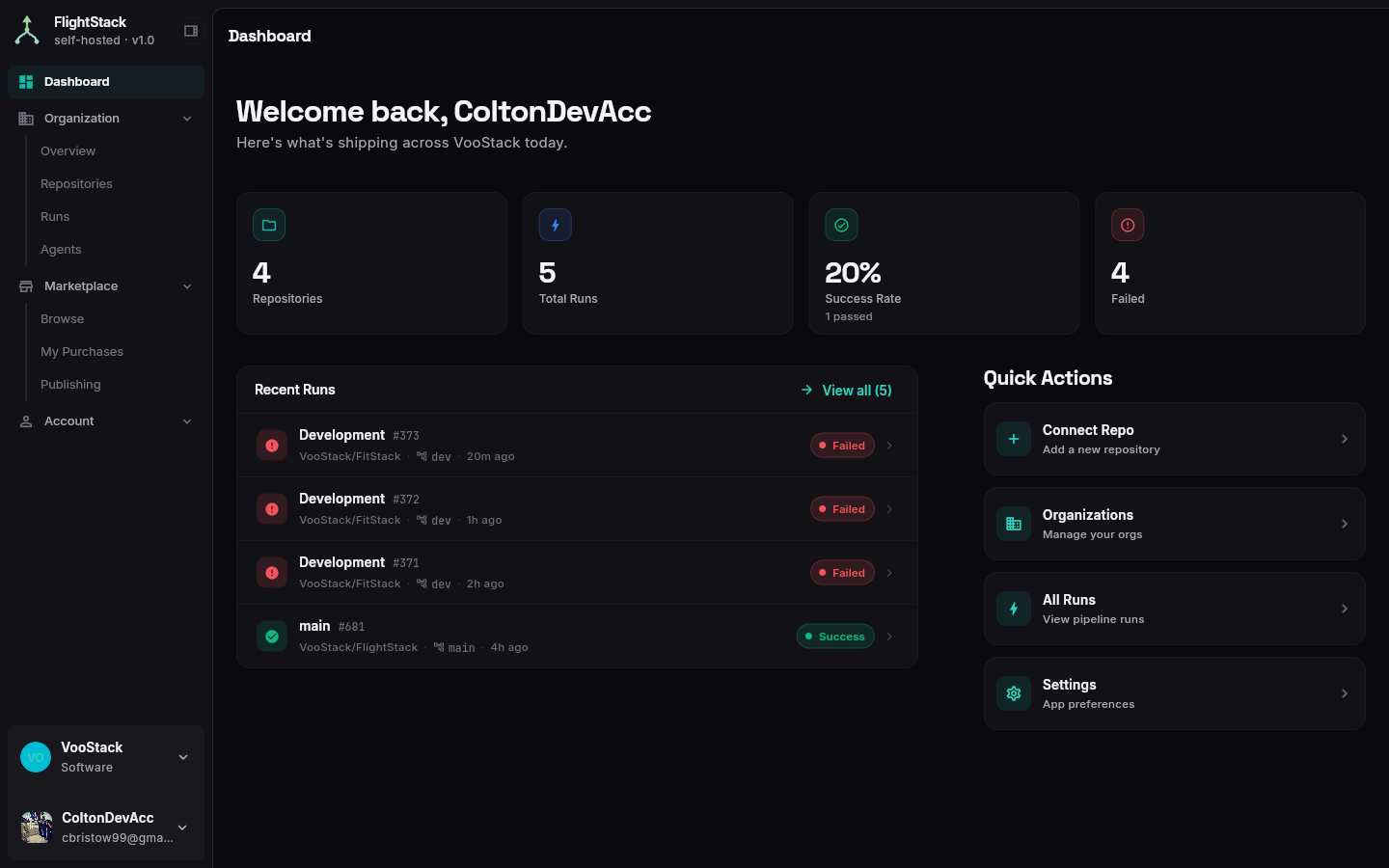
Task: Click the Account person icon in sidebar
Action: coord(26,421)
